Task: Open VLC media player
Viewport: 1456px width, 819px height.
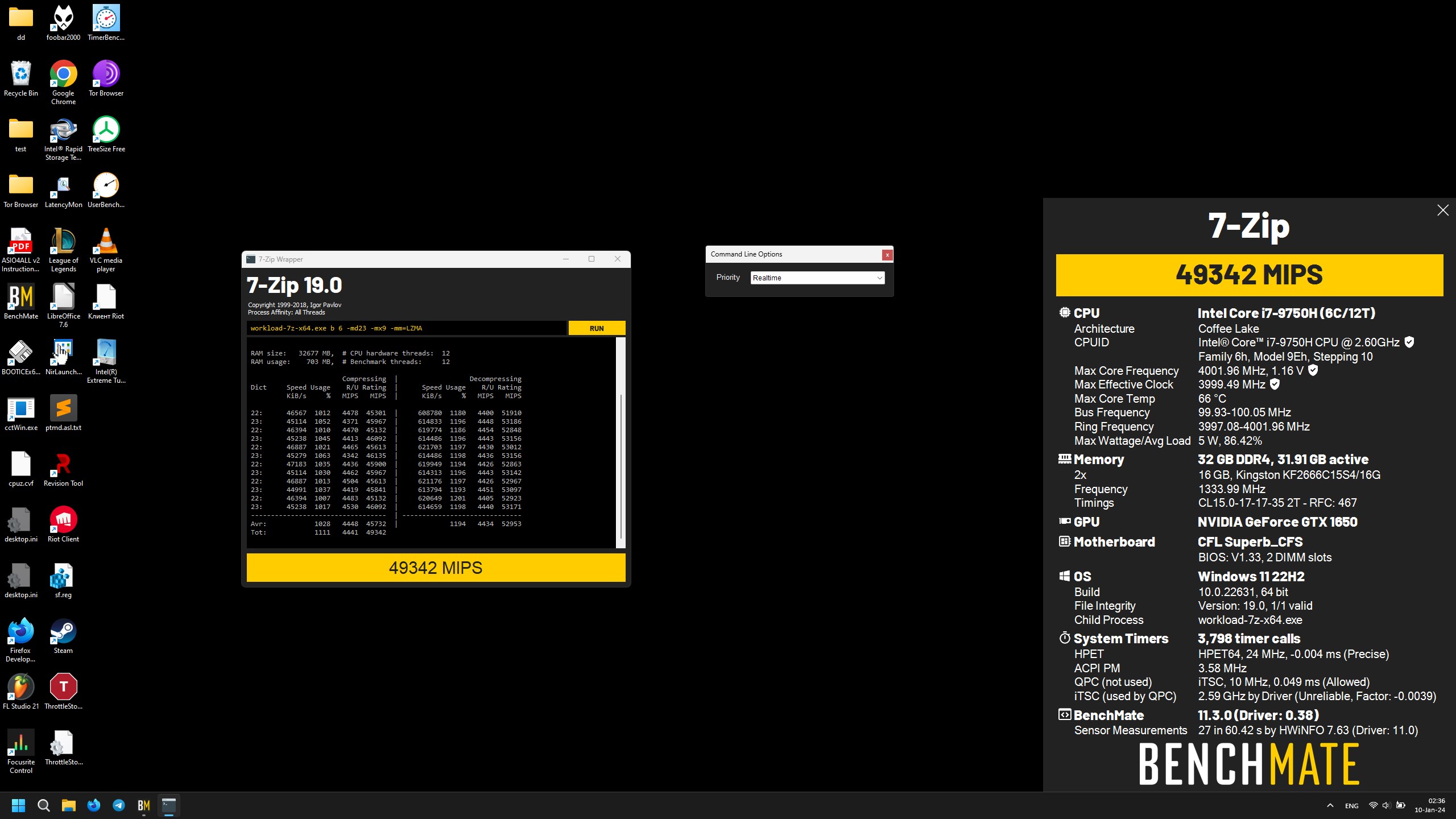Action: 106,250
